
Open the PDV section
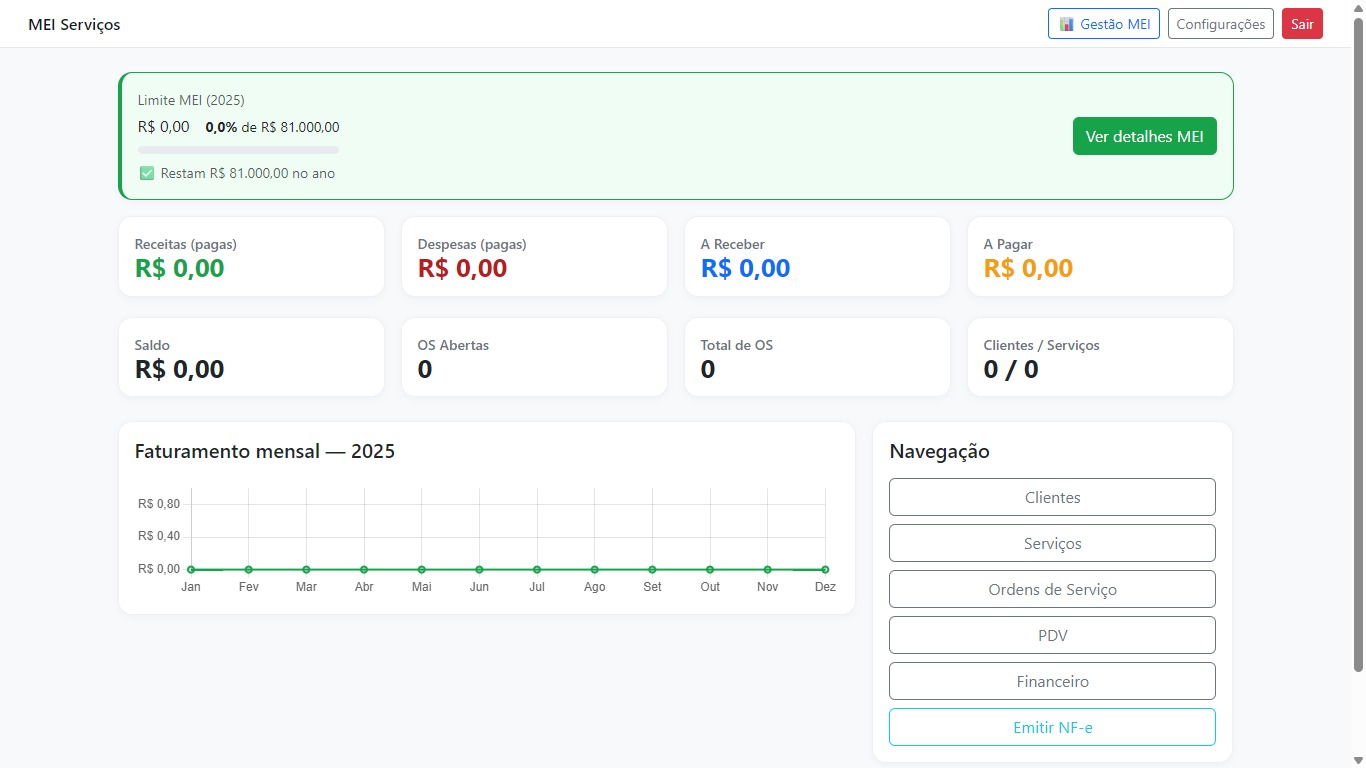(x=1052, y=635)
